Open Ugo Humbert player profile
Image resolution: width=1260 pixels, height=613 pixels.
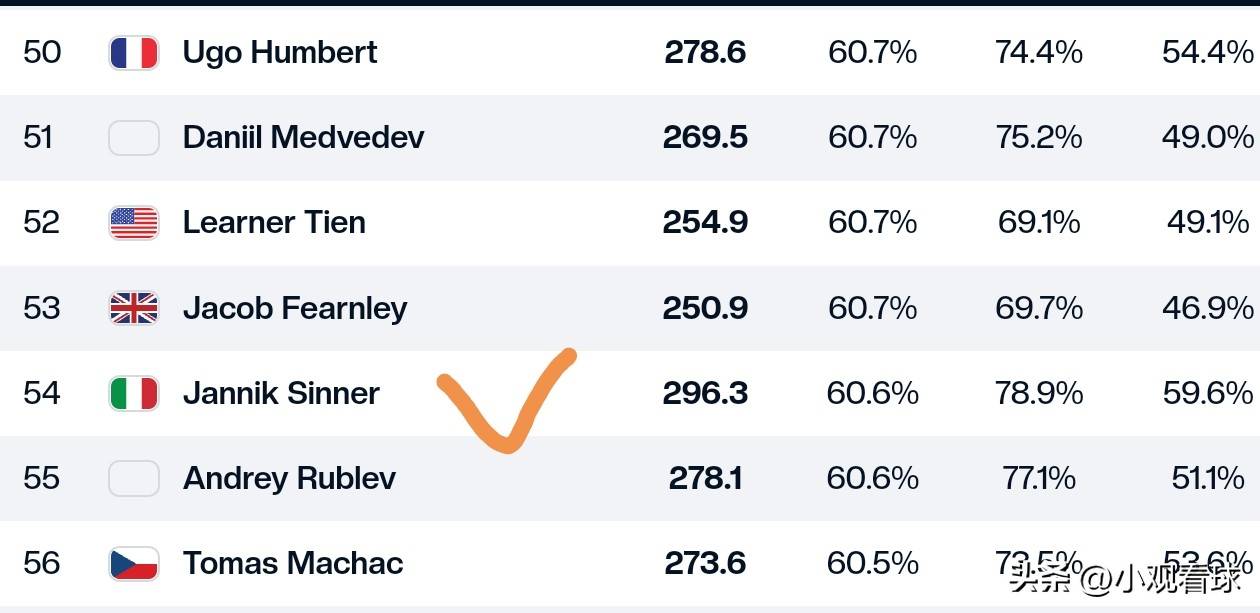click(x=280, y=52)
